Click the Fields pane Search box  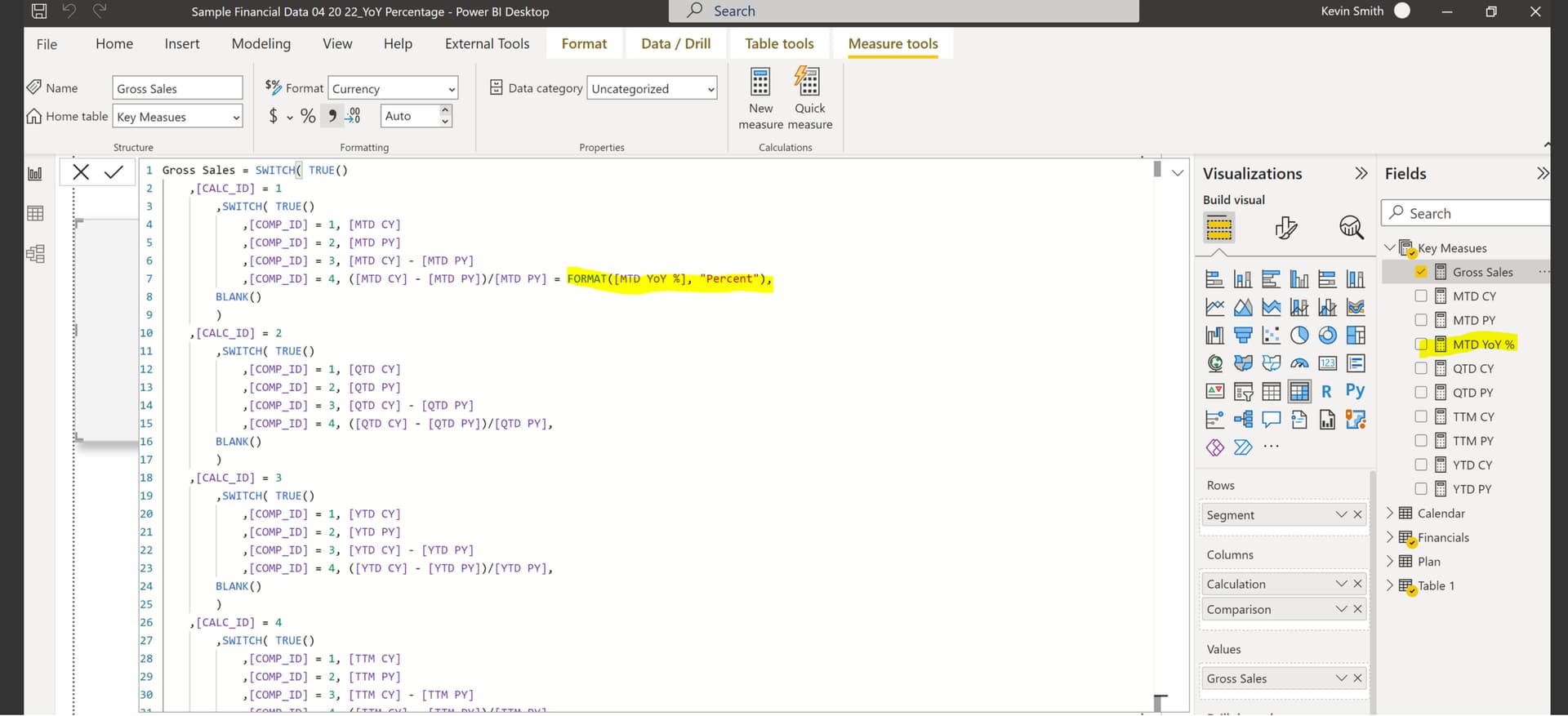click(x=1466, y=213)
